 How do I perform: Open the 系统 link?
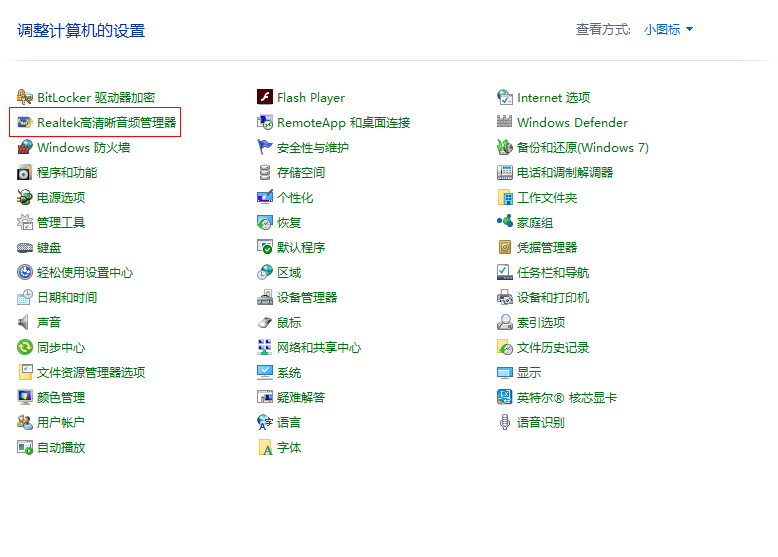pos(289,372)
